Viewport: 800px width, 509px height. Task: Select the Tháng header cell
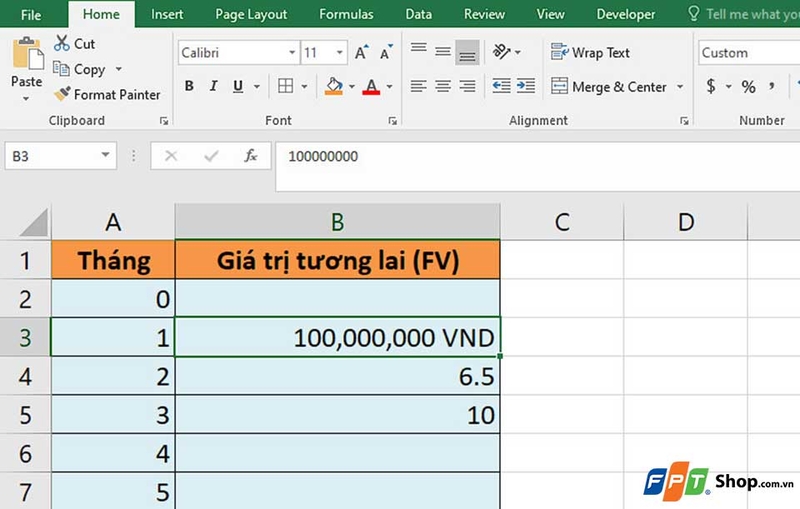click(x=113, y=260)
